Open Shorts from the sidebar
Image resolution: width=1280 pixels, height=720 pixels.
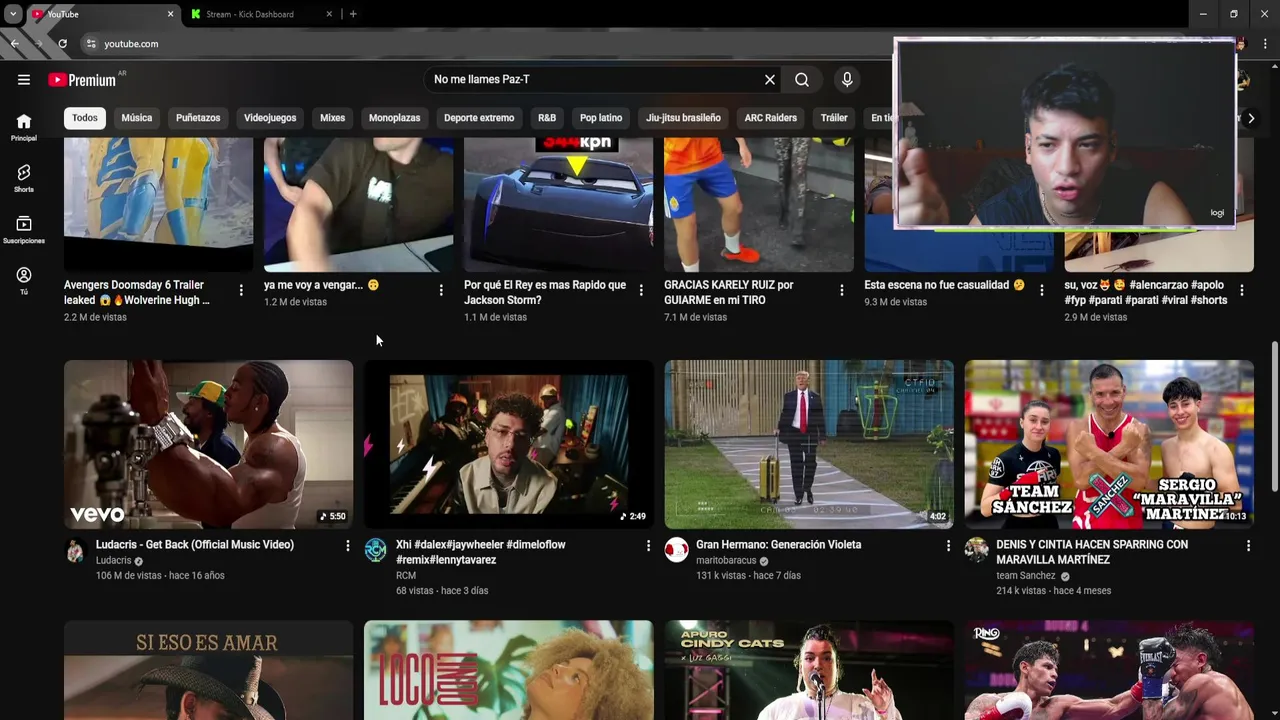tap(24, 178)
